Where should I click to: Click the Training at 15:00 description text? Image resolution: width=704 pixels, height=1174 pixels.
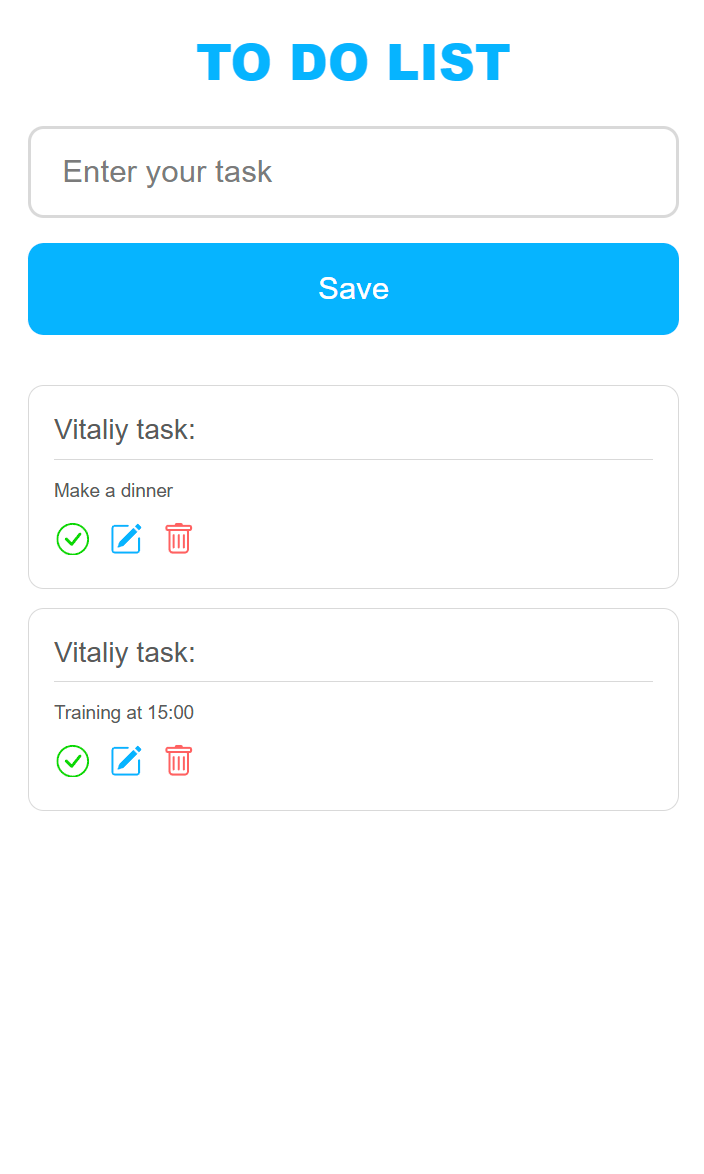[124, 712]
